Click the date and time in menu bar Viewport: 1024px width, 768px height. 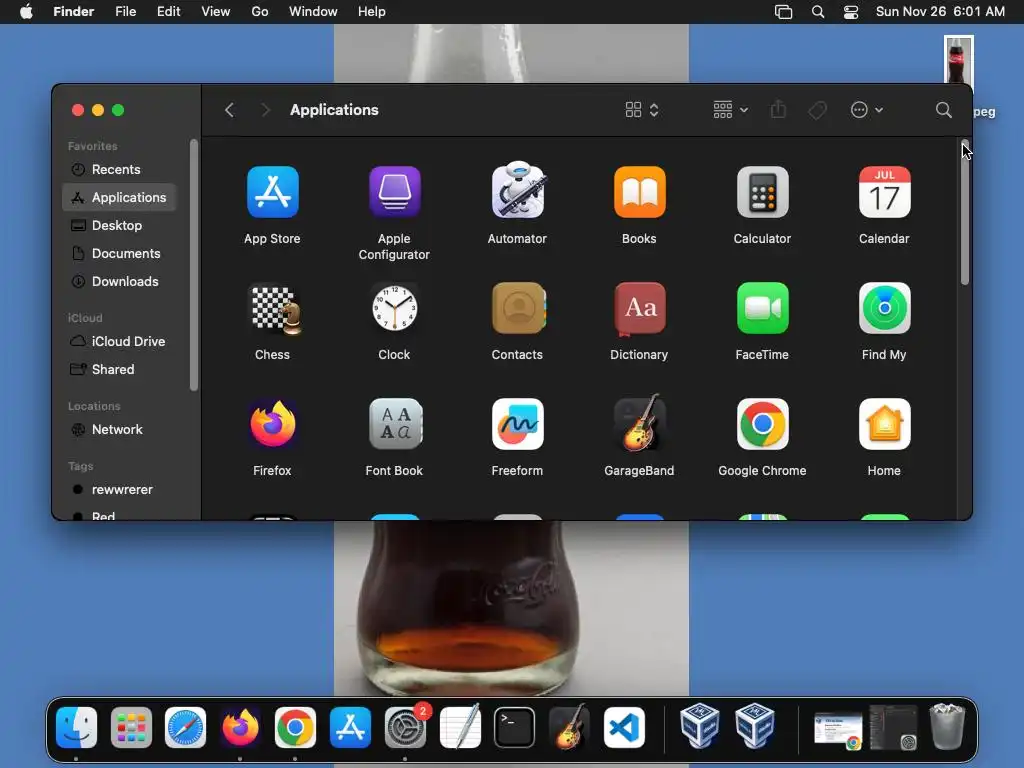click(x=940, y=12)
